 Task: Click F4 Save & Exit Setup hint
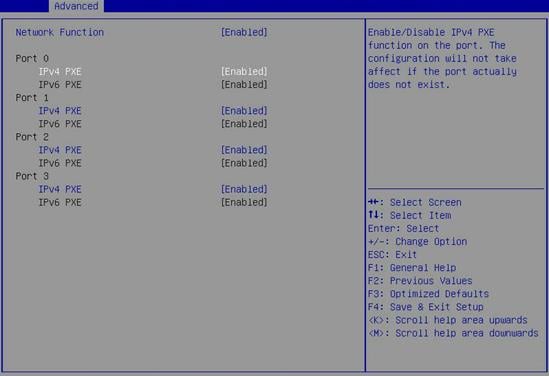click(426, 307)
